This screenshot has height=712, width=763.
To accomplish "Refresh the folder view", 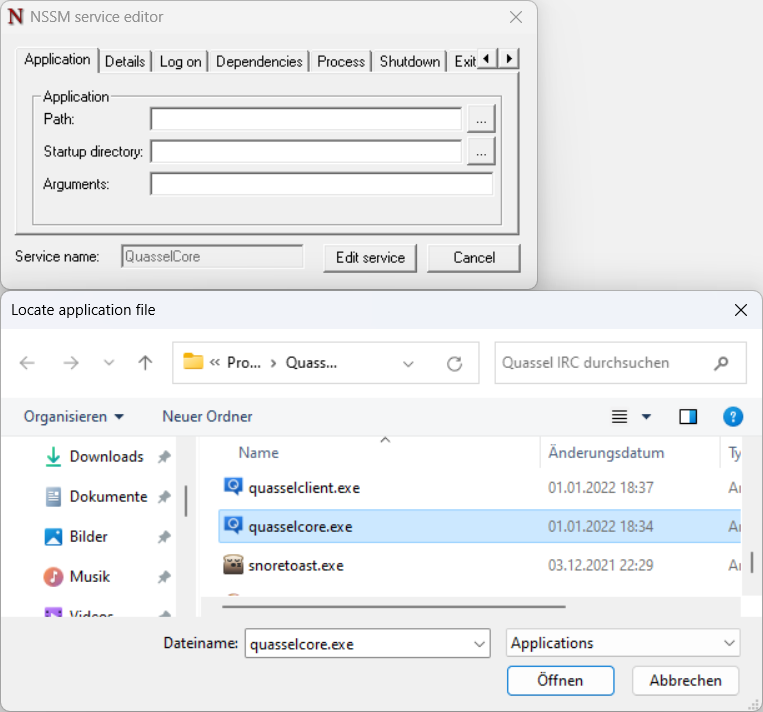I will point(454,364).
